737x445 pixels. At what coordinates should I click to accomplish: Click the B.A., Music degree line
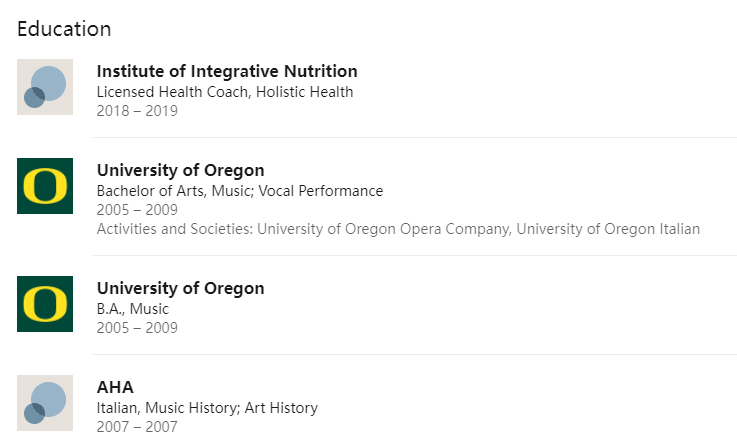[133, 309]
